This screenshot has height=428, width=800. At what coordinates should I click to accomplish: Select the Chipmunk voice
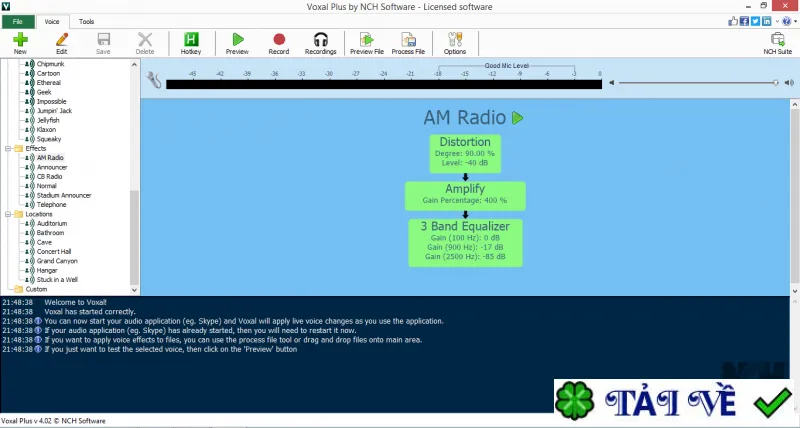50,64
